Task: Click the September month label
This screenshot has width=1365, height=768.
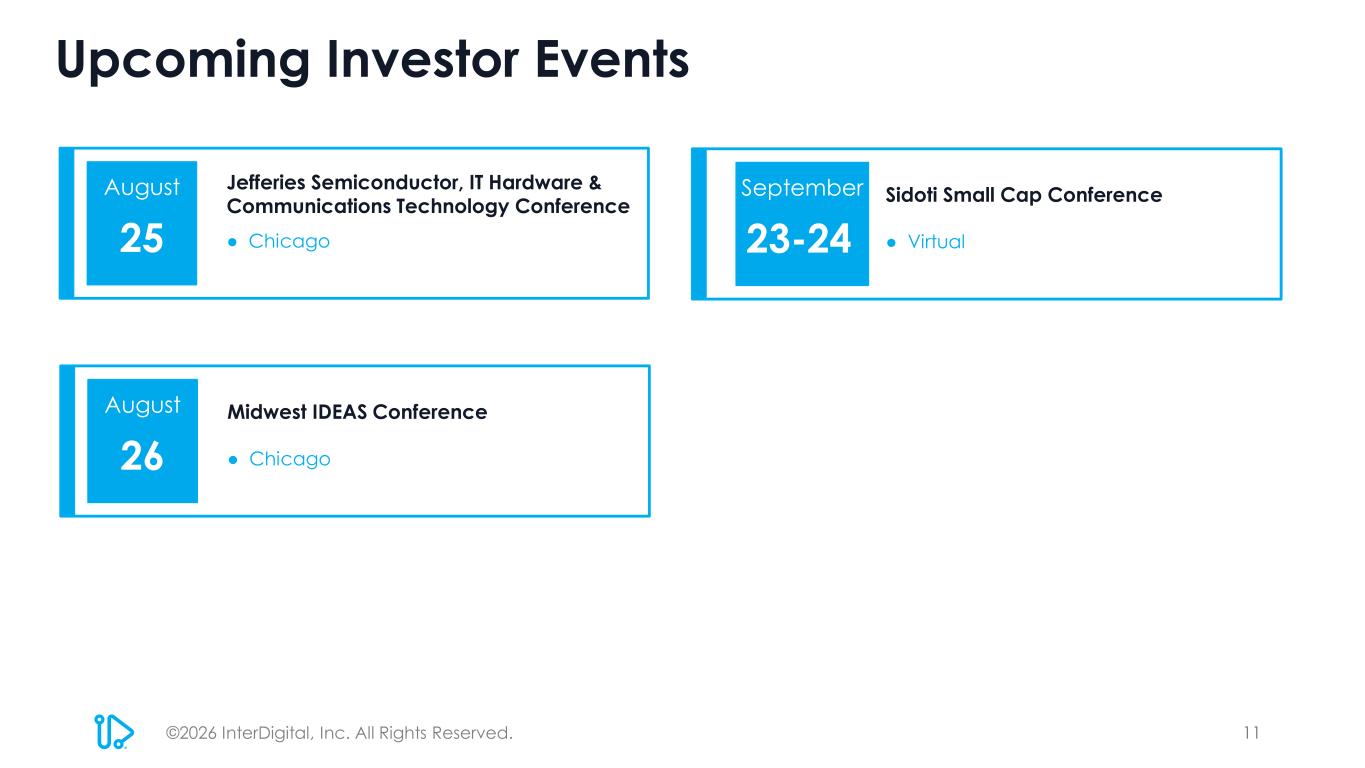Action: (x=802, y=188)
